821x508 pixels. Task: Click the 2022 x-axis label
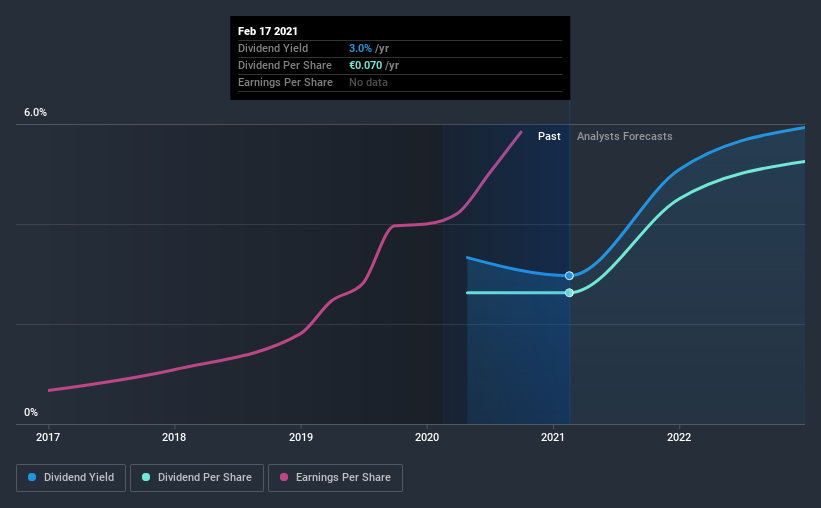click(x=679, y=437)
